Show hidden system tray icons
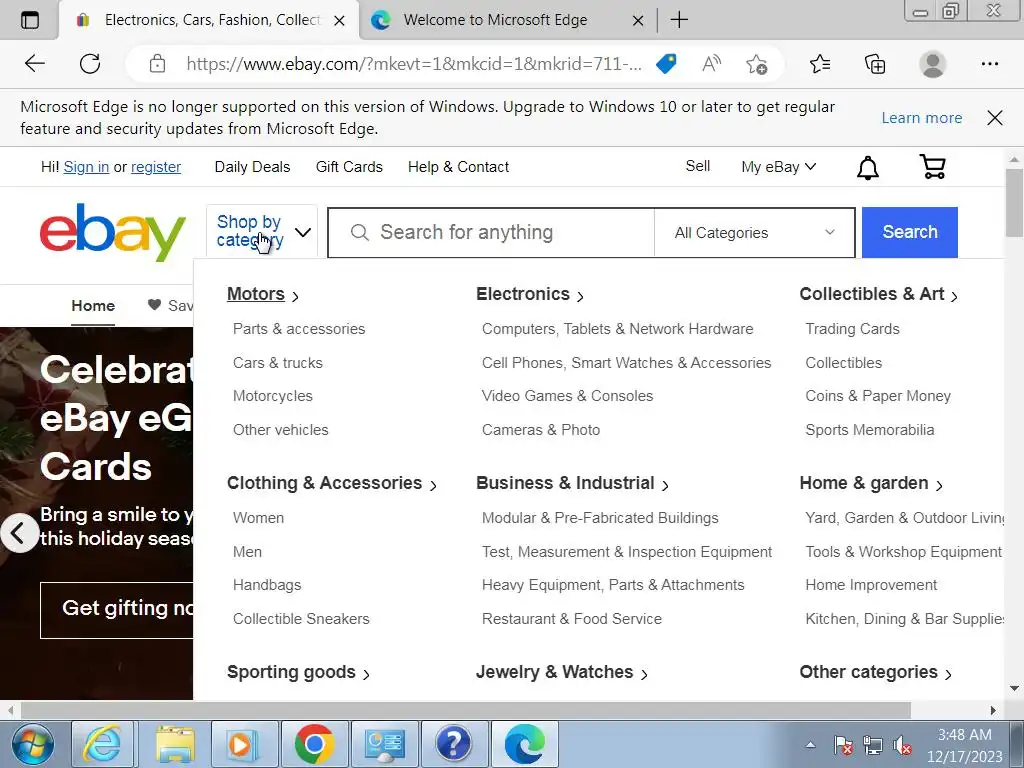The height and width of the screenshot is (768, 1024). click(810, 744)
